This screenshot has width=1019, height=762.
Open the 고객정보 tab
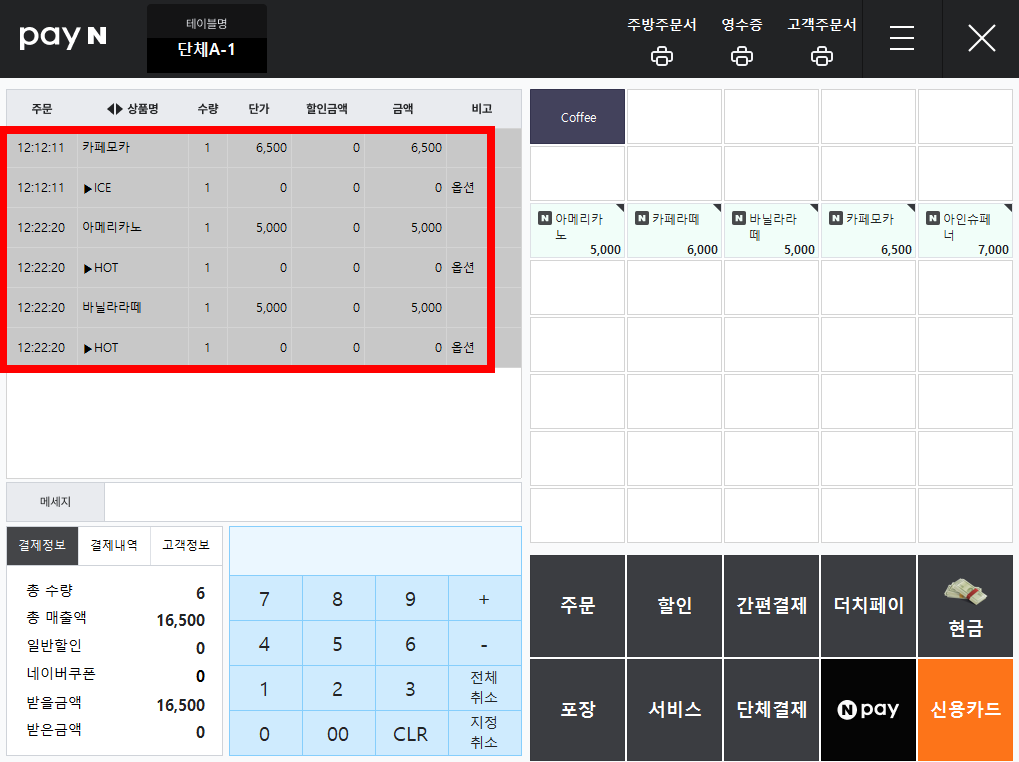(x=186, y=545)
